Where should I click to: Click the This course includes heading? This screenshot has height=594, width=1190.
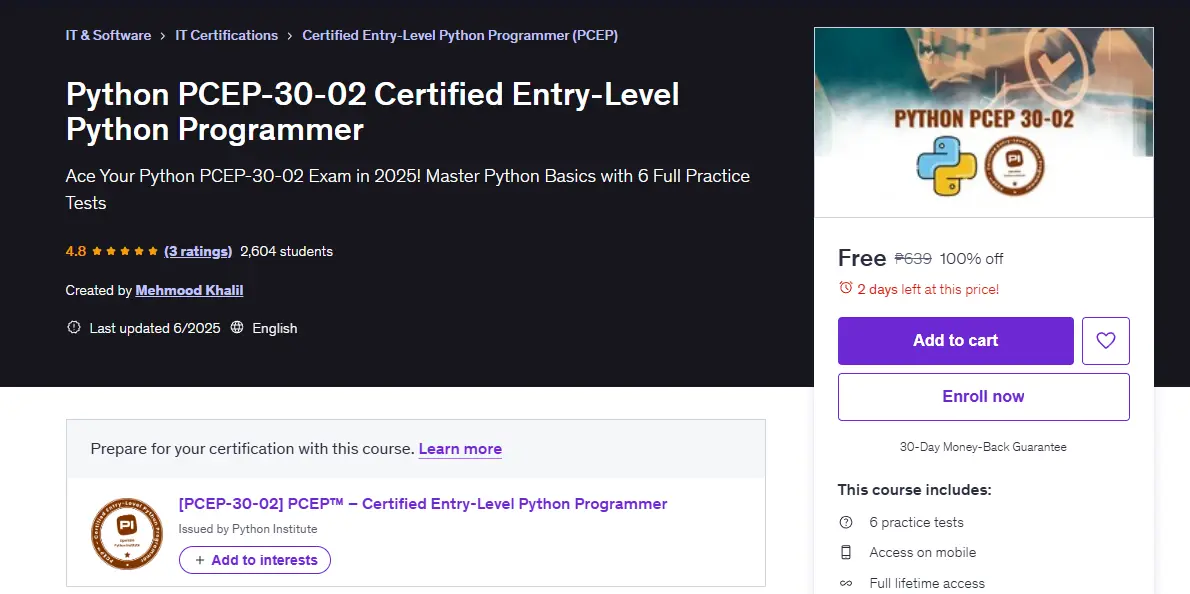915,489
